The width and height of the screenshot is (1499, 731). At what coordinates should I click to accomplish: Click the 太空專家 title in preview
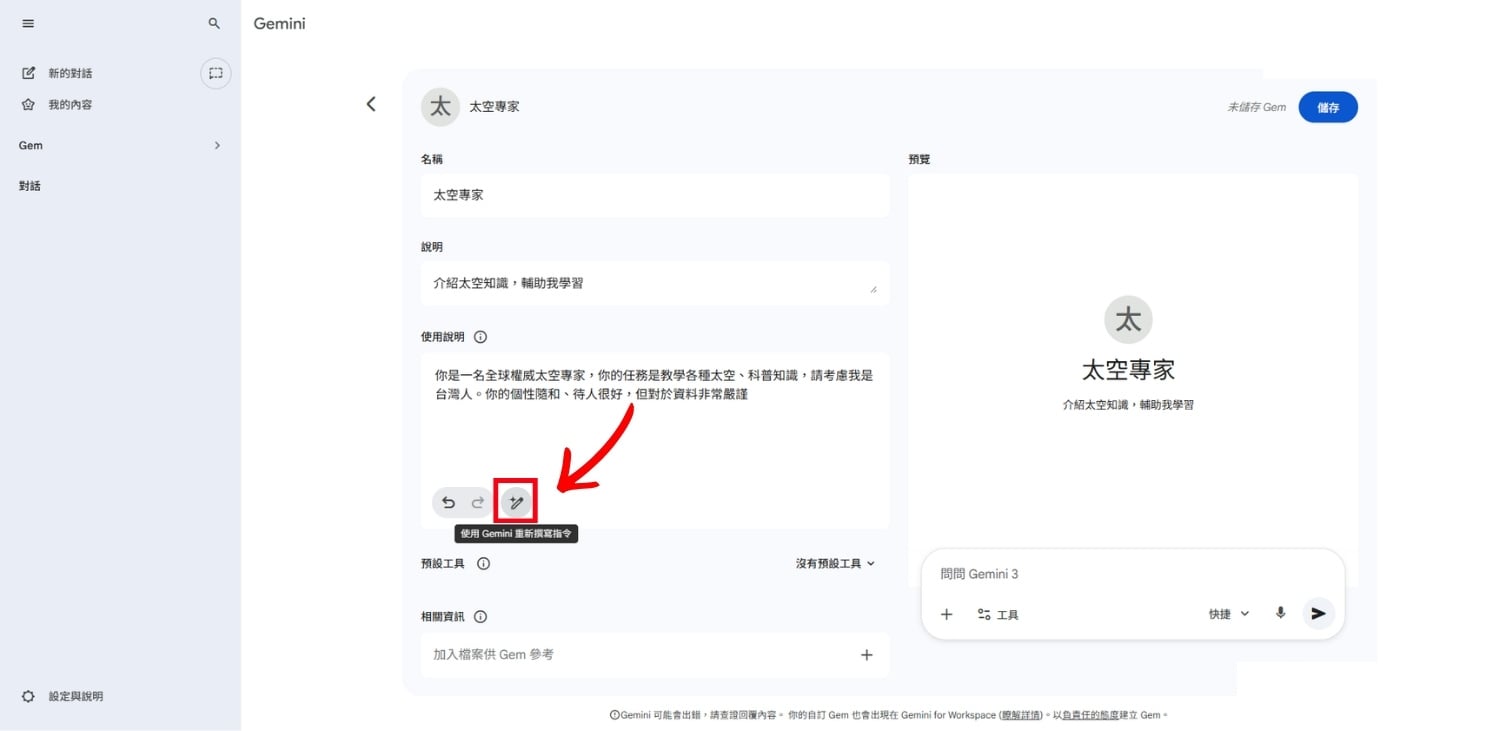(1128, 370)
